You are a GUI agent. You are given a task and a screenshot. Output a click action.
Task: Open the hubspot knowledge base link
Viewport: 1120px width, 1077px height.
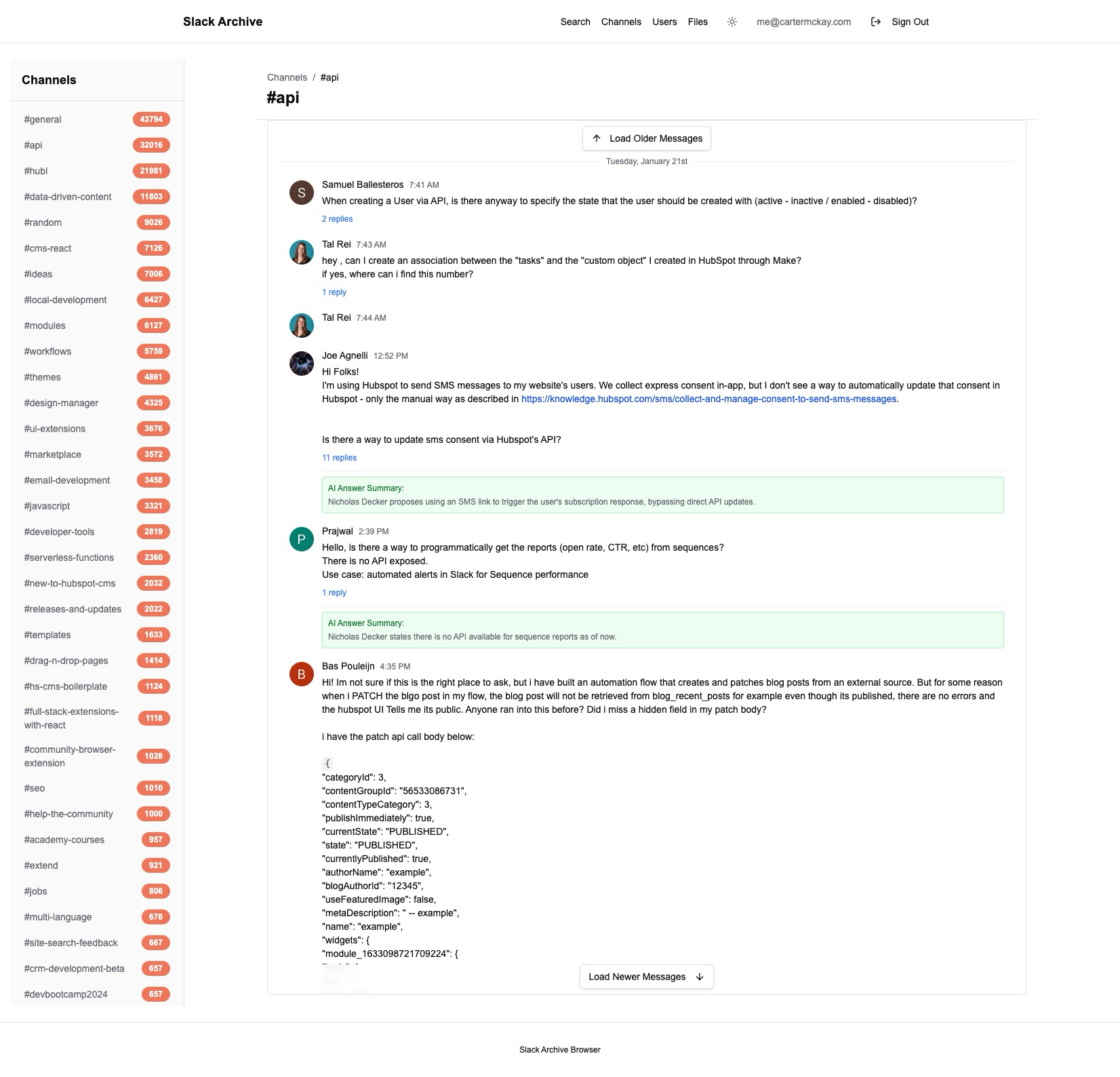(708, 399)
